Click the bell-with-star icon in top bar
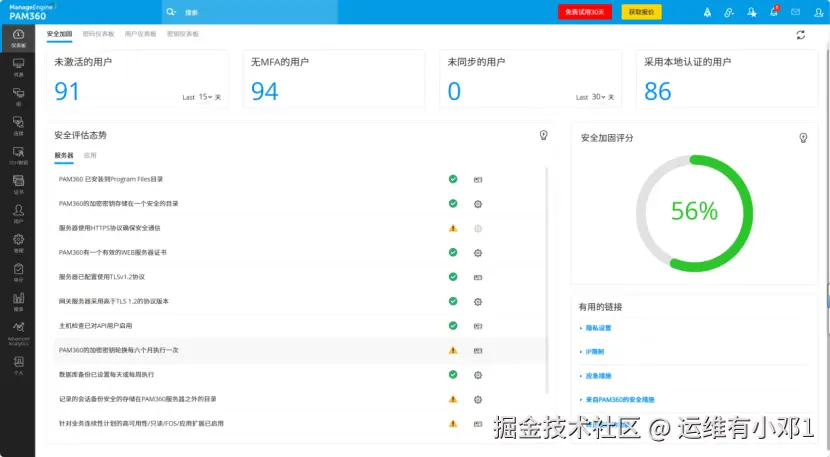Viewport: 830px width, 457px height. pyautogui.click(x=752, y=12)
